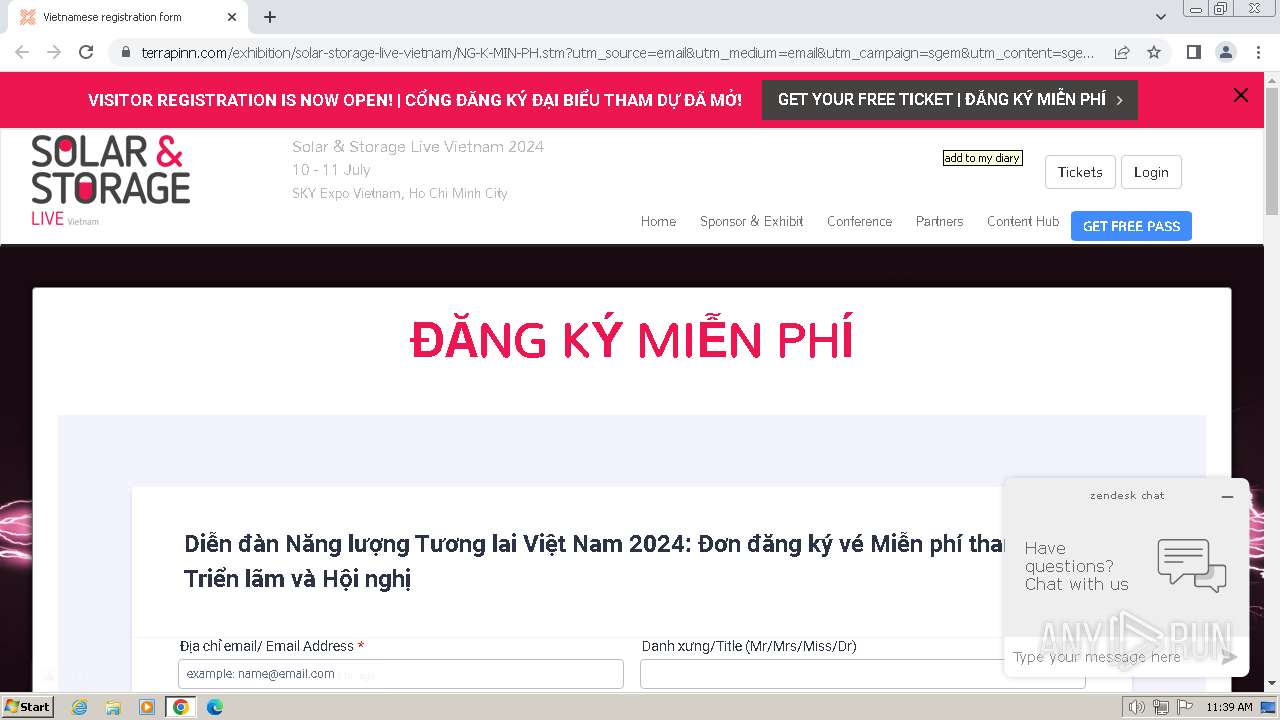Open the volume tray icon

point(1136,707)
